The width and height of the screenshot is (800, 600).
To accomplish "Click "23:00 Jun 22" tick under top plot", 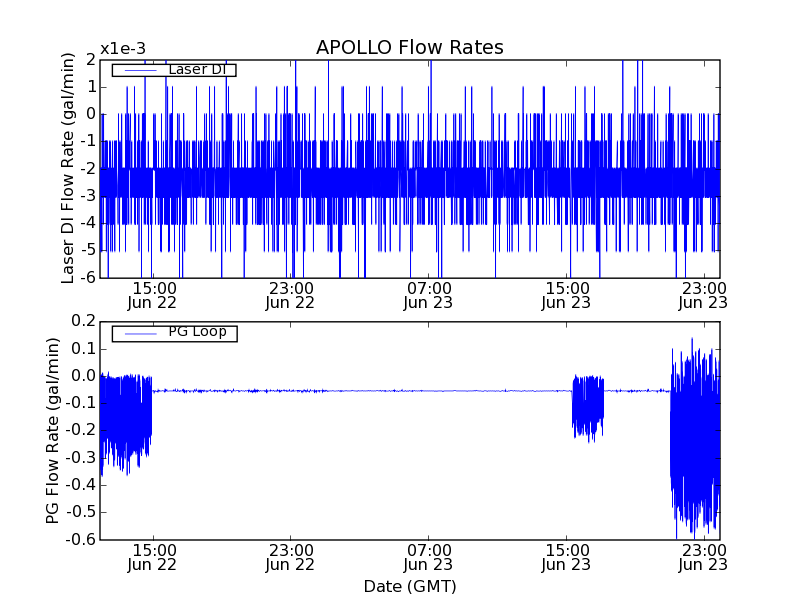I will (x=290, y=294).
